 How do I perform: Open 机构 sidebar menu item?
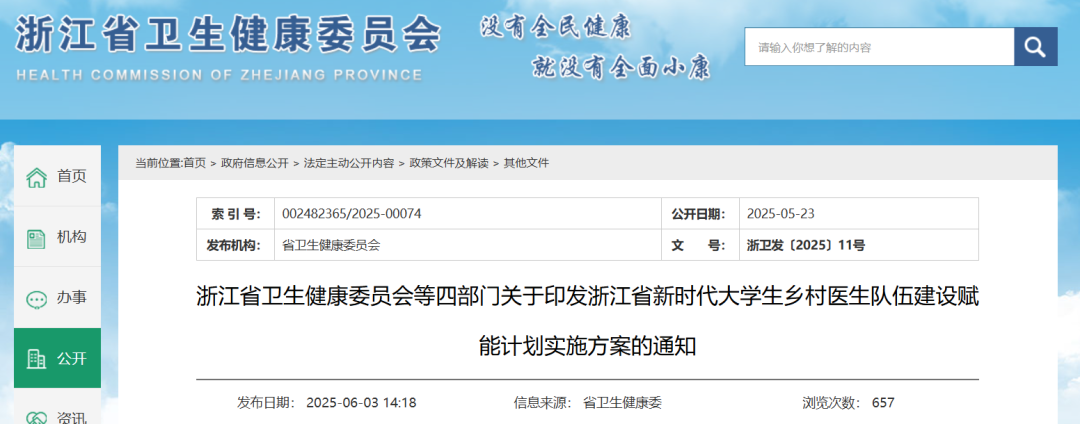[57, 237]
